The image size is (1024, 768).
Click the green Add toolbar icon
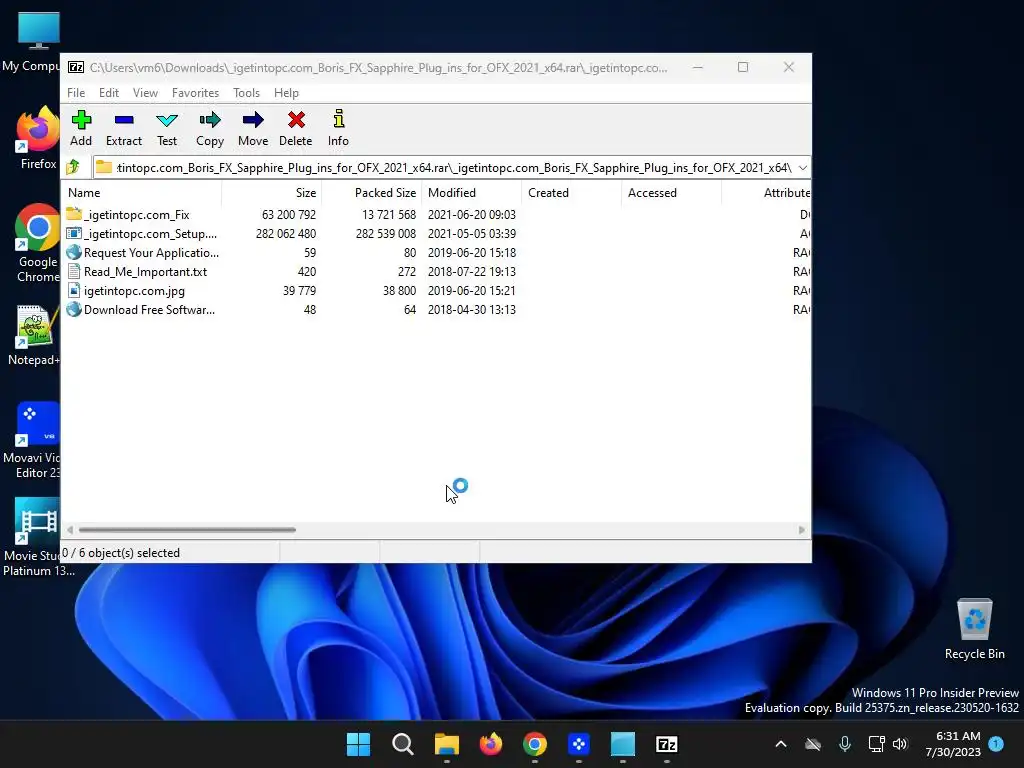coord(81,120)
